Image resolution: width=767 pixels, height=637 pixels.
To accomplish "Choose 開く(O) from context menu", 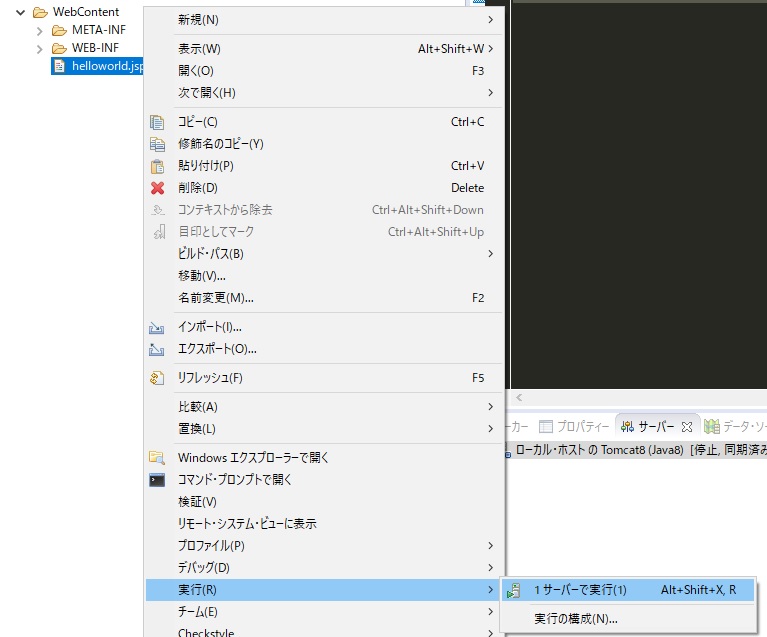I will (x=325, y=71).
